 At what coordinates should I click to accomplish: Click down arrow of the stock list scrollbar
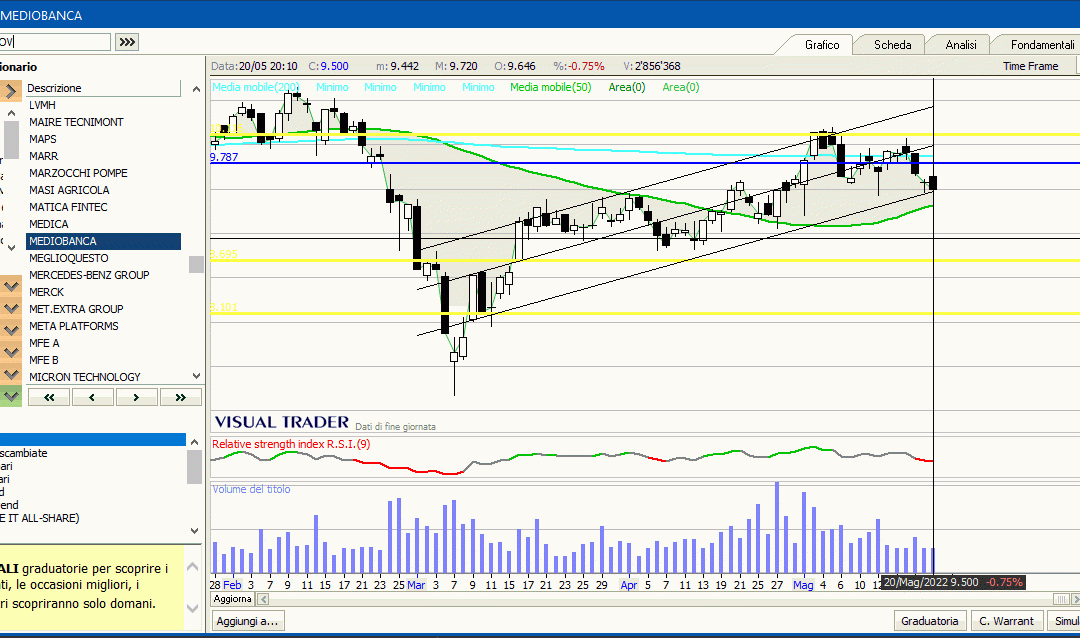(196, 376)
